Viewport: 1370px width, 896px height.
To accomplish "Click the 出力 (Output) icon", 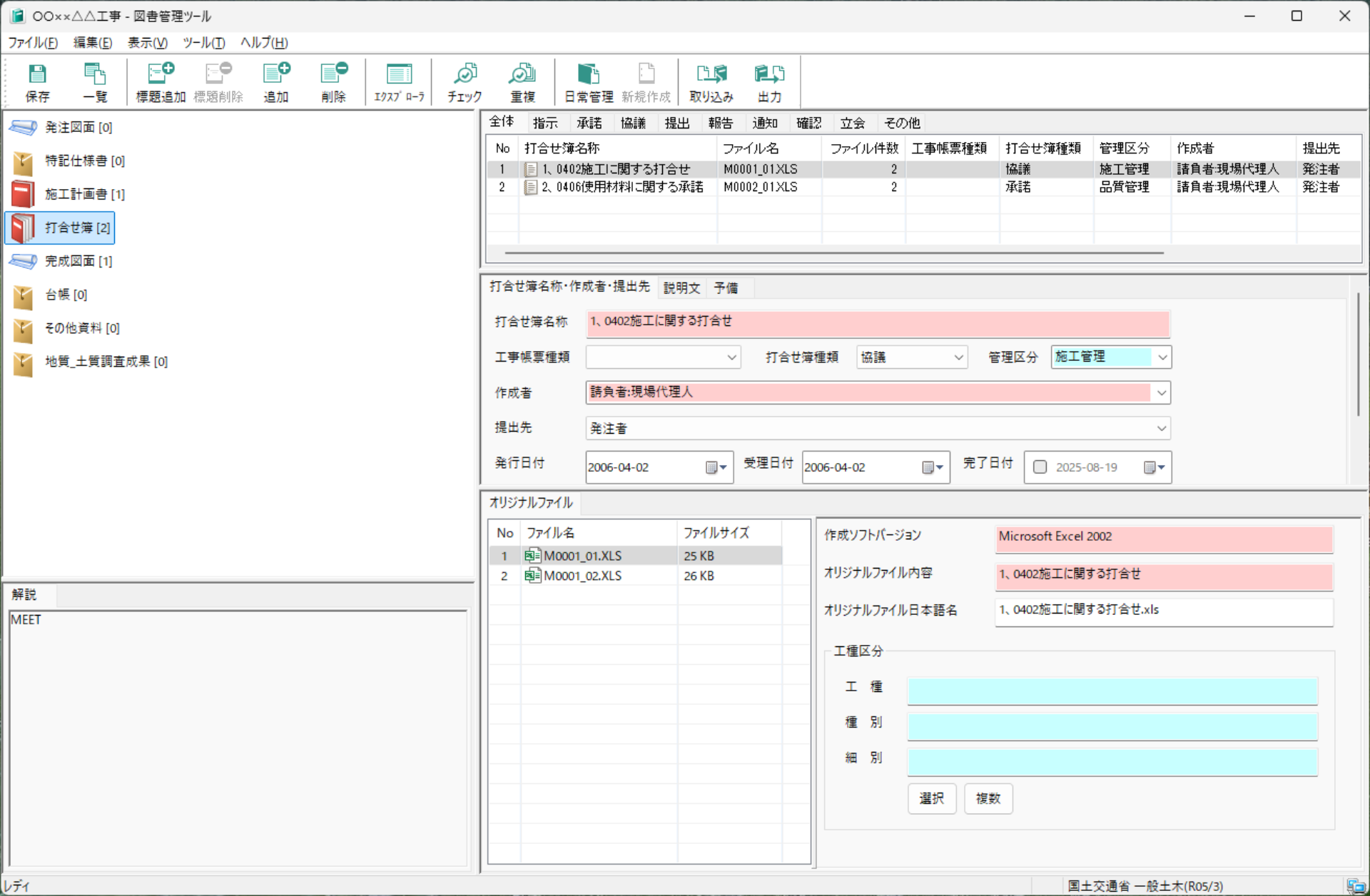I will click(768, 81).
